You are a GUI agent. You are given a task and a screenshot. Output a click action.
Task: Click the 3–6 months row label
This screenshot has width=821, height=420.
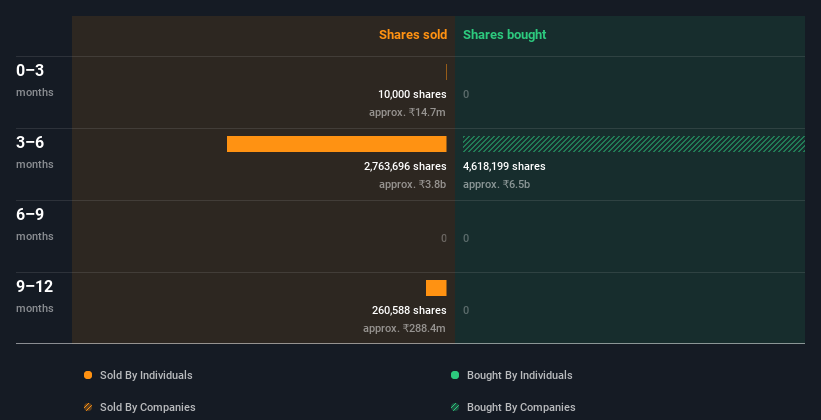(x=35, y=152)
